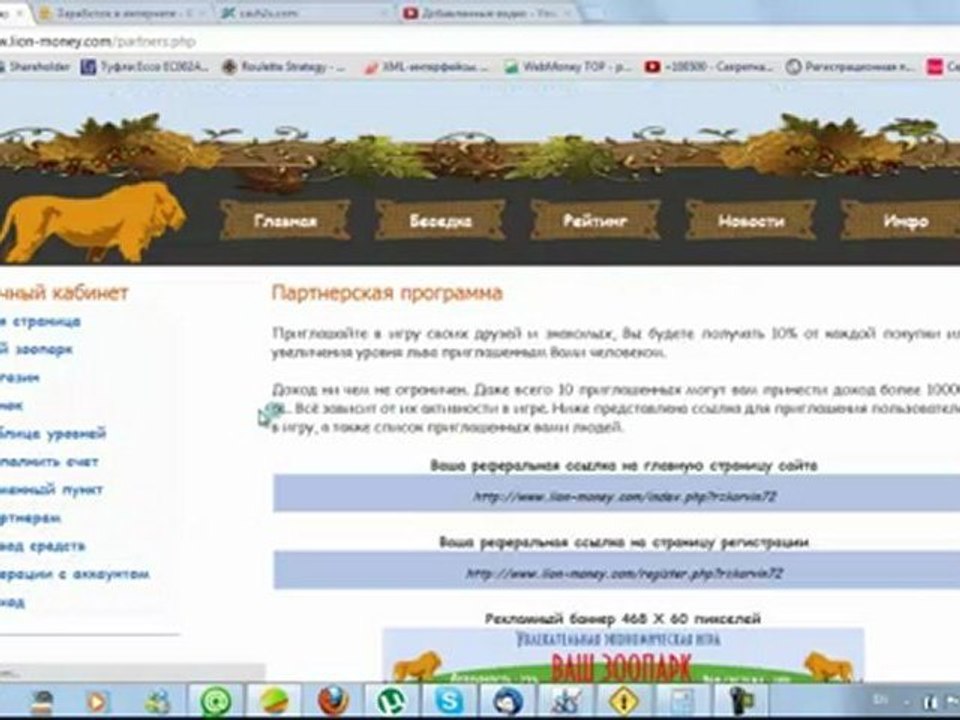This screenshot has height=720, width=960.
Task: Click the video camera taskbar icon
Action: (x=740, y=702)
